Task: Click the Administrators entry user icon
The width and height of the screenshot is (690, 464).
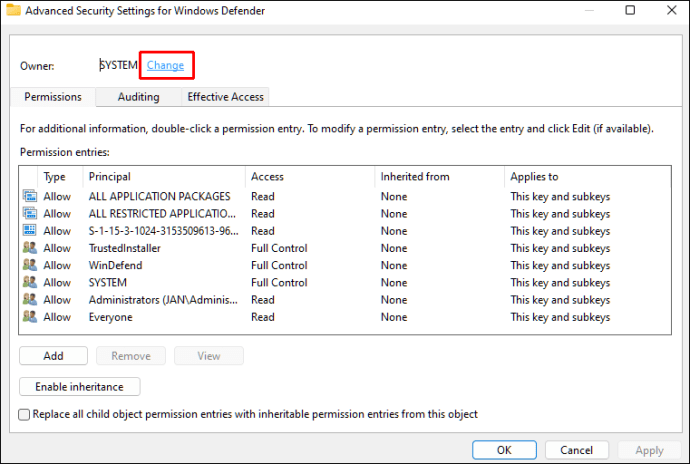Action: (29, 299)
